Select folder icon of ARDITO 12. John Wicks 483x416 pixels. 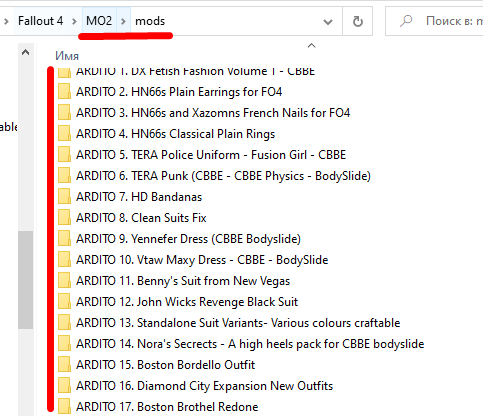coord(64,302)
